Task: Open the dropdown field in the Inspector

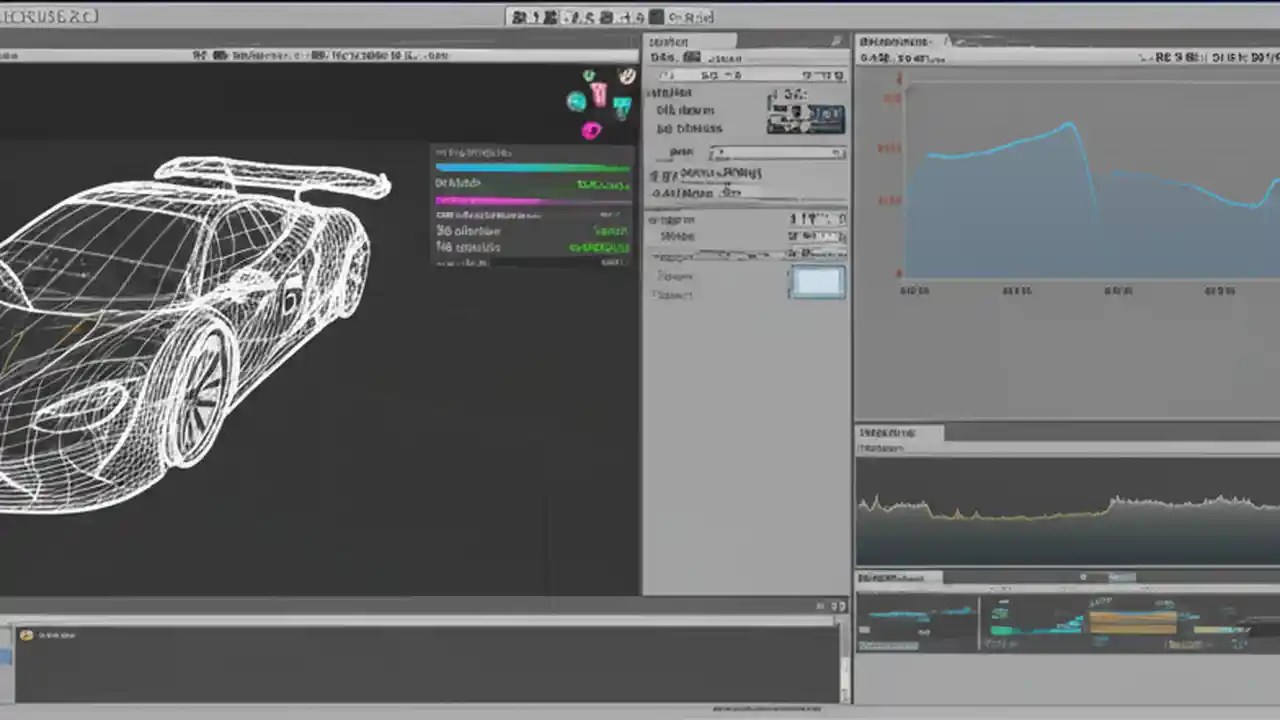Action: click(x=775, y=152)
